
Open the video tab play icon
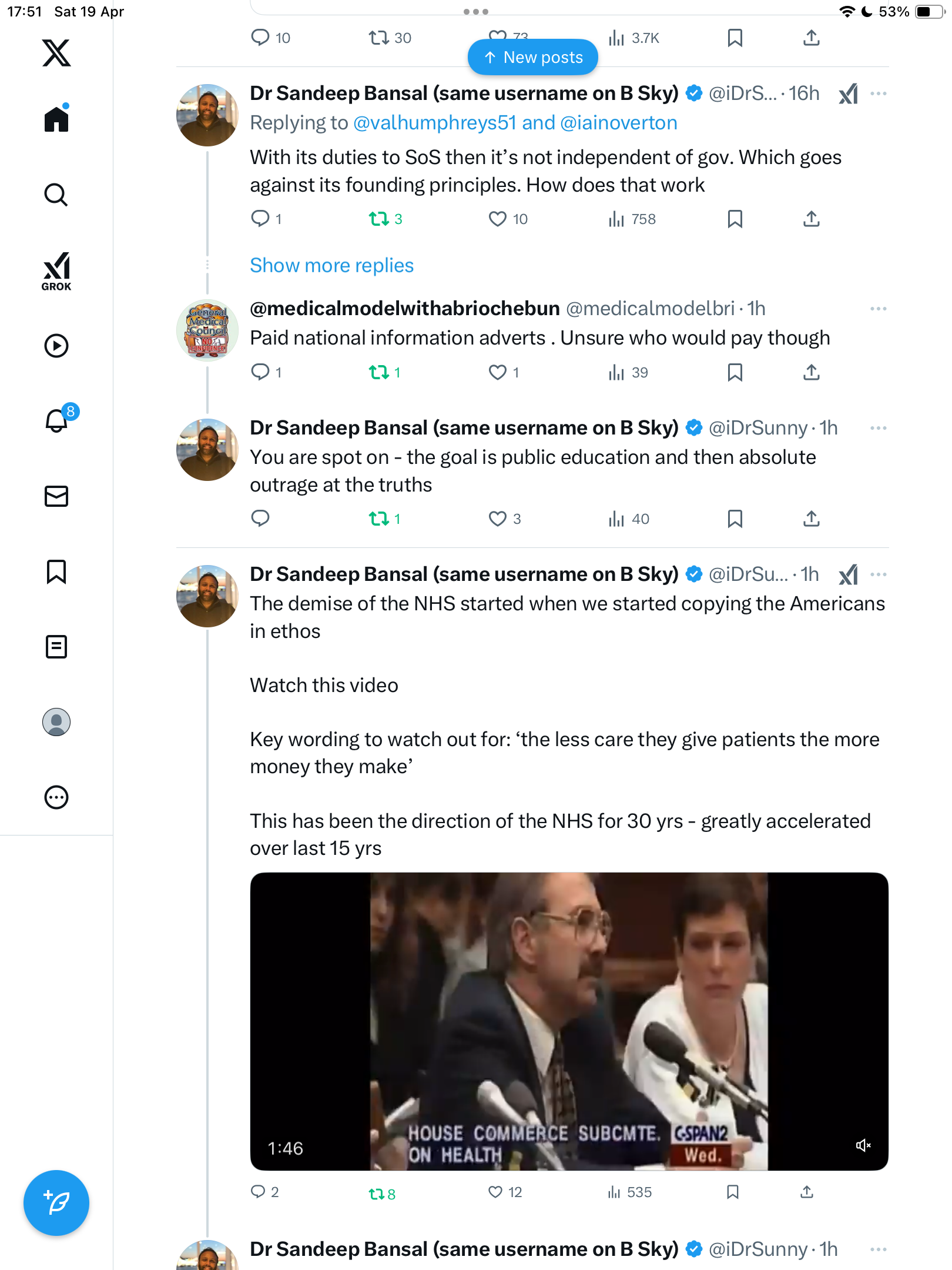click(56, 346)
